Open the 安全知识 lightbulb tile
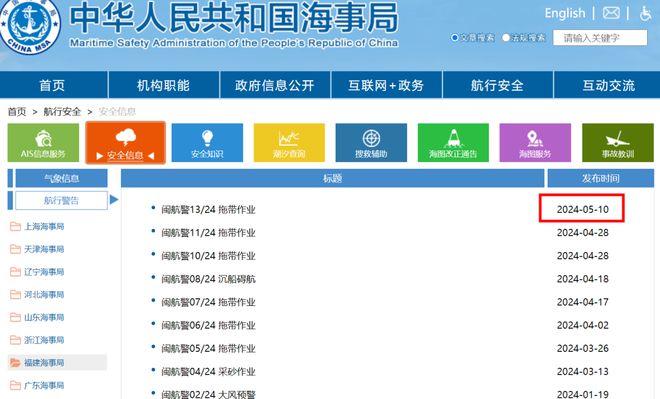The width and height of the screenshot is (660, 399). pos(207,143)
